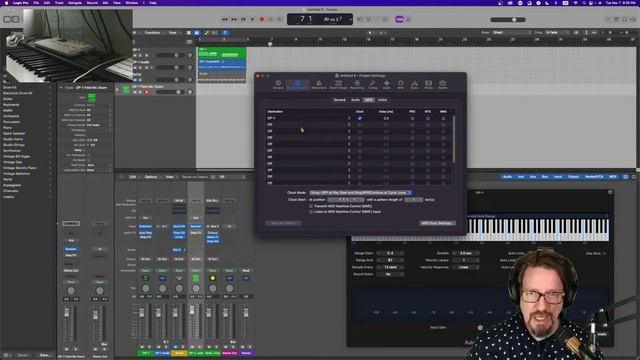The height and width of the screenshot is (360, 640).
Task: Switch to the MIDI tab in Synchronization
Action: [369, 100]
